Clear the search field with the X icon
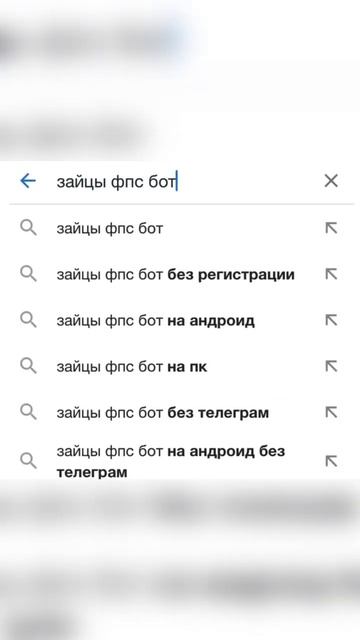 (331, 180)
